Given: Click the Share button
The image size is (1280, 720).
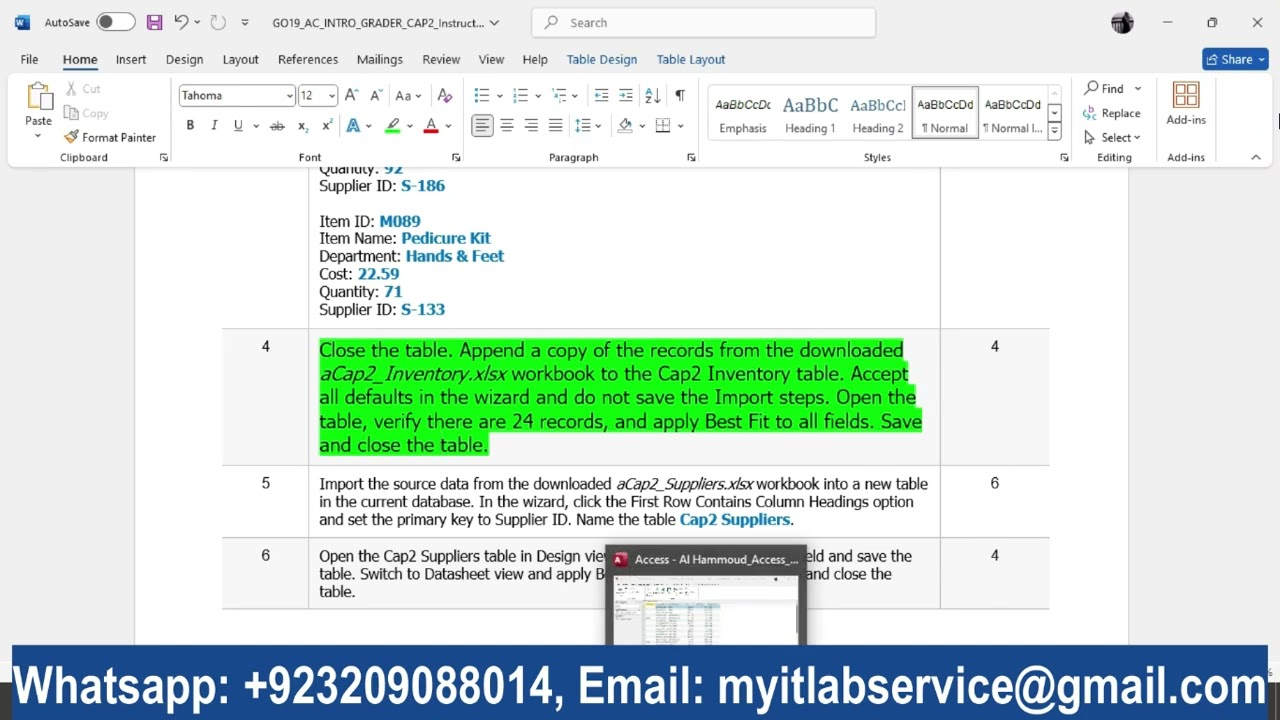Looking at the screenshot, I should 1235,59.
